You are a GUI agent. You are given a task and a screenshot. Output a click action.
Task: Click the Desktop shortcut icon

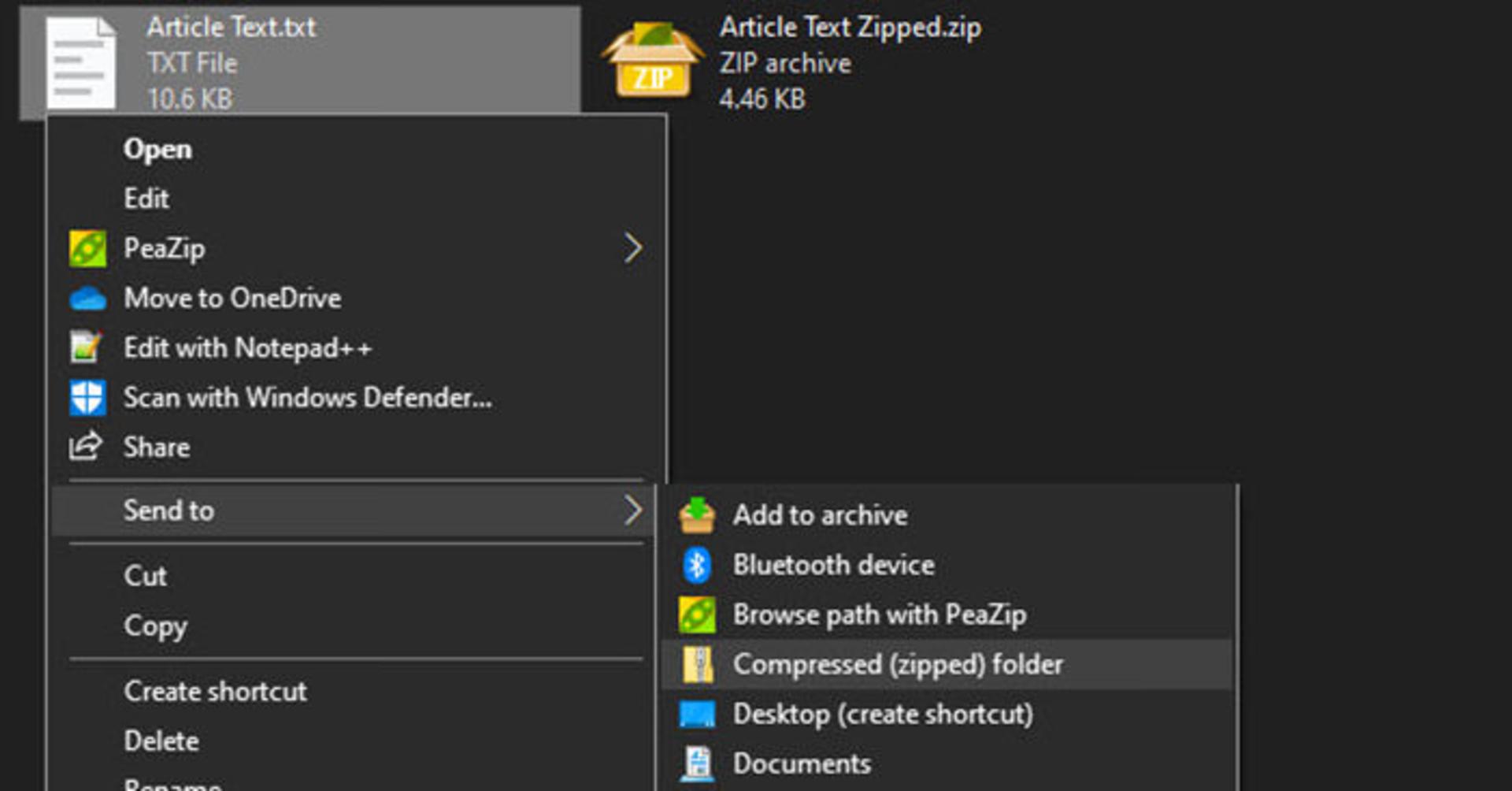tap(697, 715)
